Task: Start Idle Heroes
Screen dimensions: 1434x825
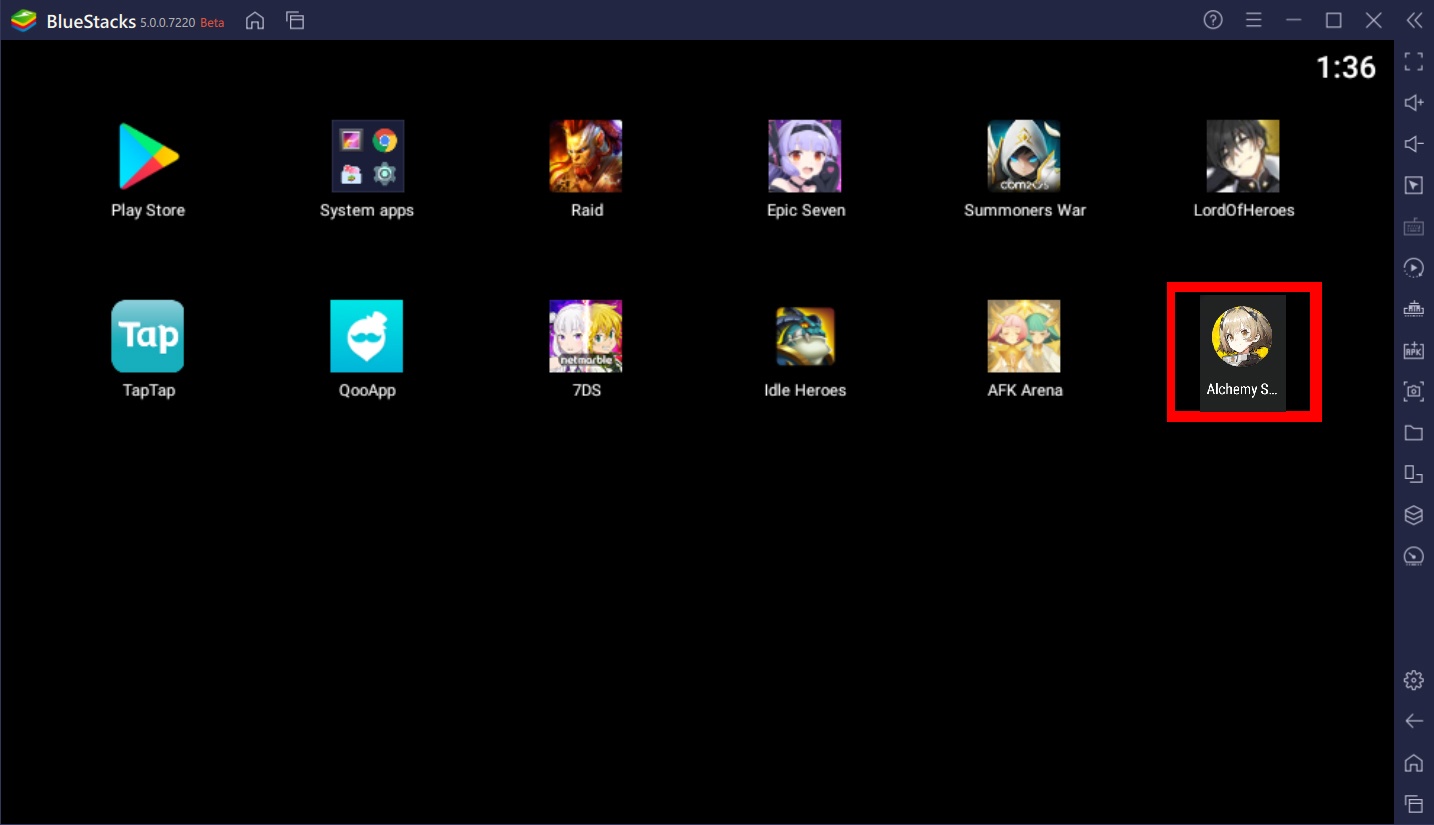Action: [x=805, y=337]
